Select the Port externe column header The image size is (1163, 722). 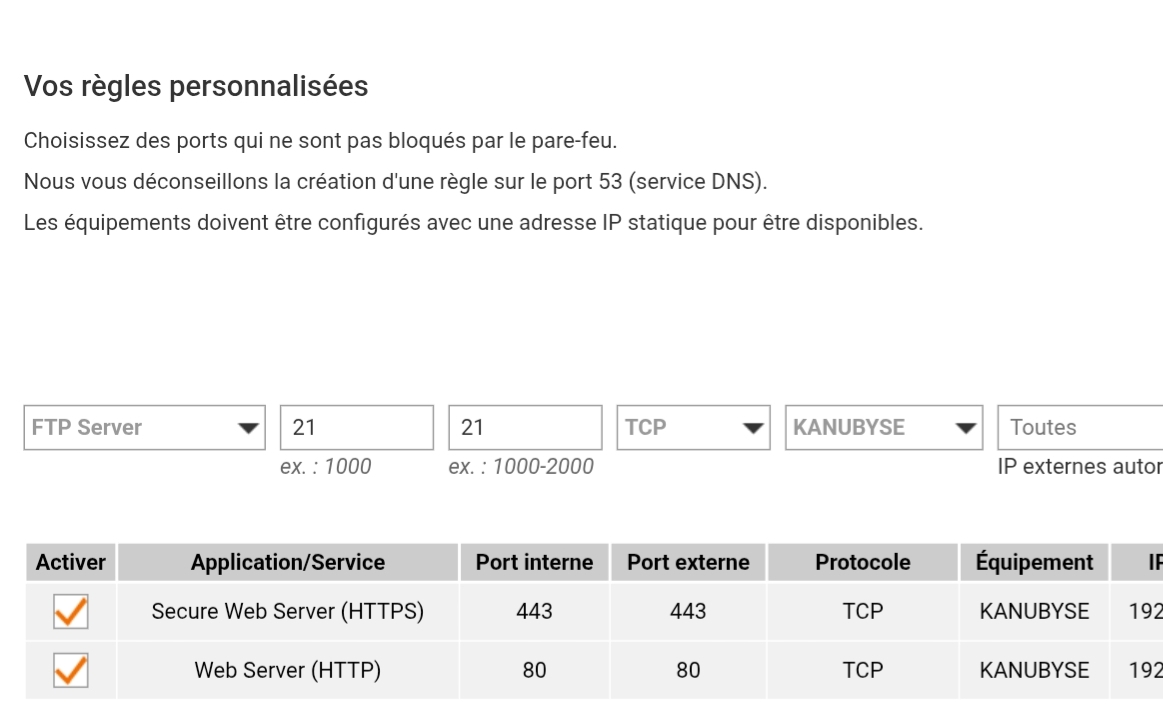point(688,563)
